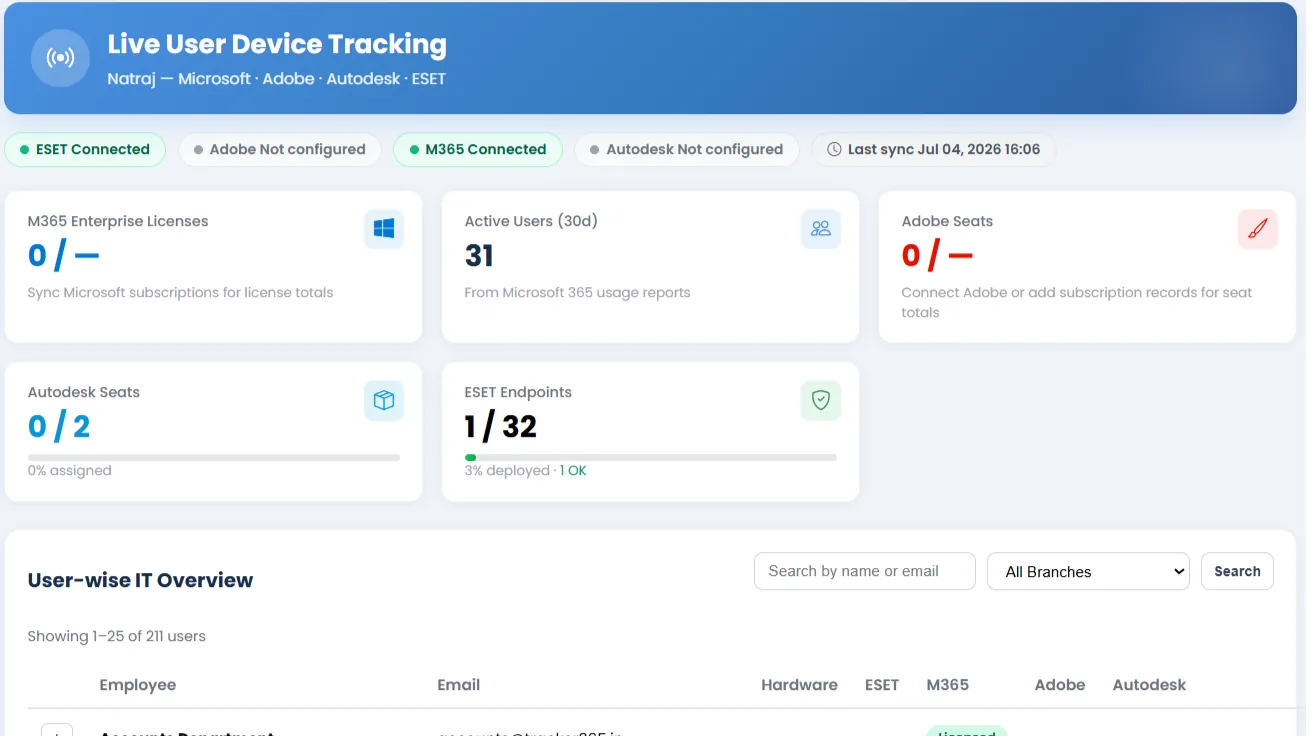
Task: Click the 3% deployed · 1 OK text
Action: click(x=526, y=471)
